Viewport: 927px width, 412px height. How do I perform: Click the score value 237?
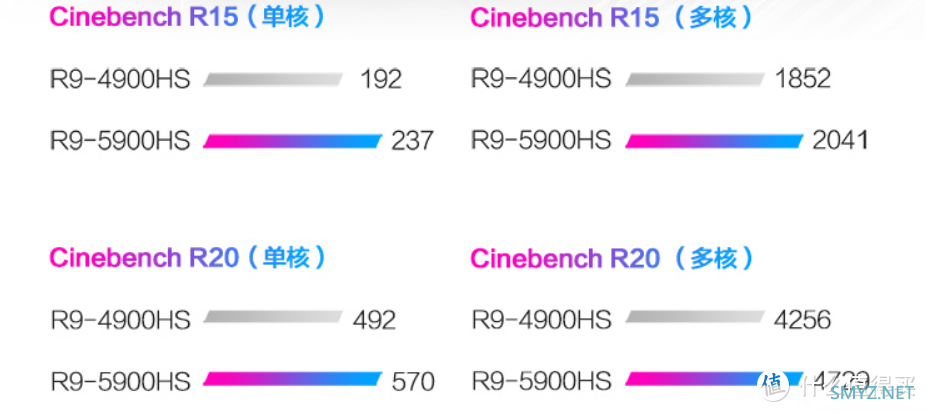412,141
